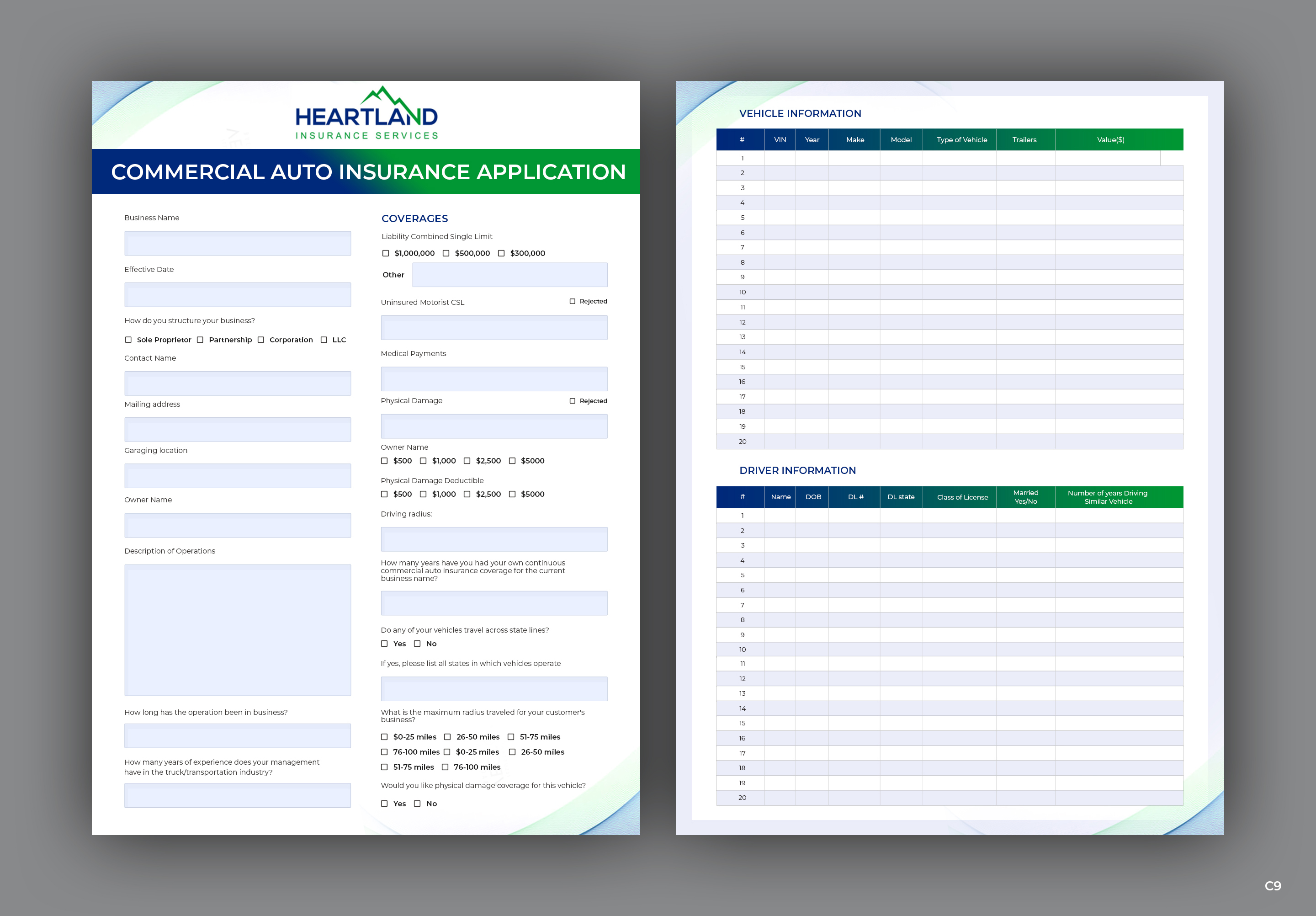Viewport: 1316px width, 916px height.
Task: Click the Trailers column header
Action: coord(1026,140)
